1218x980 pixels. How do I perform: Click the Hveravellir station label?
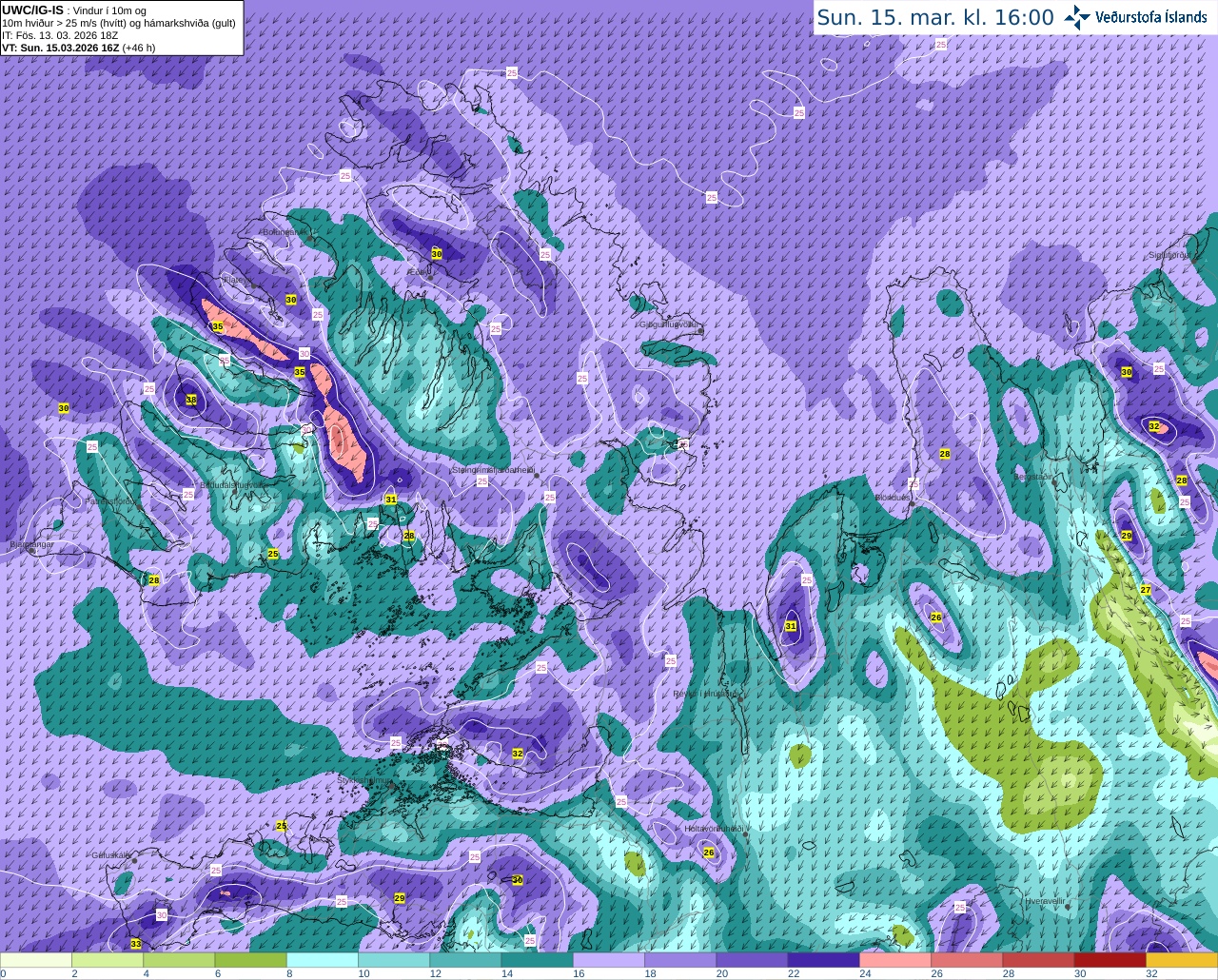[1045, 900]
